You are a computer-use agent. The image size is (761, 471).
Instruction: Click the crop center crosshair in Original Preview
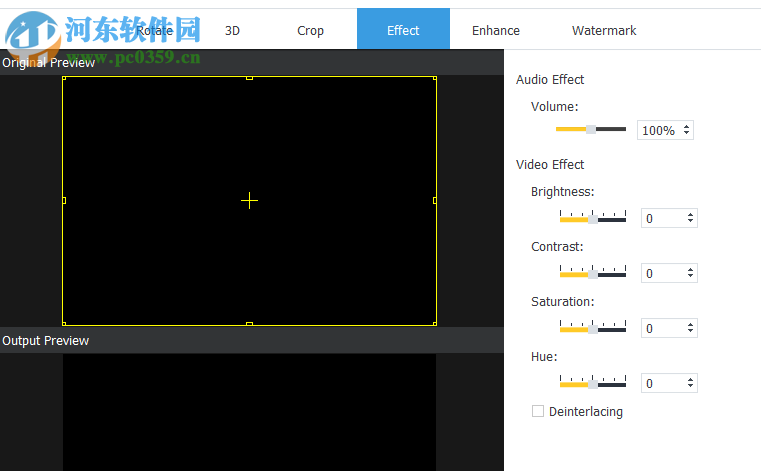pos(249,201)
